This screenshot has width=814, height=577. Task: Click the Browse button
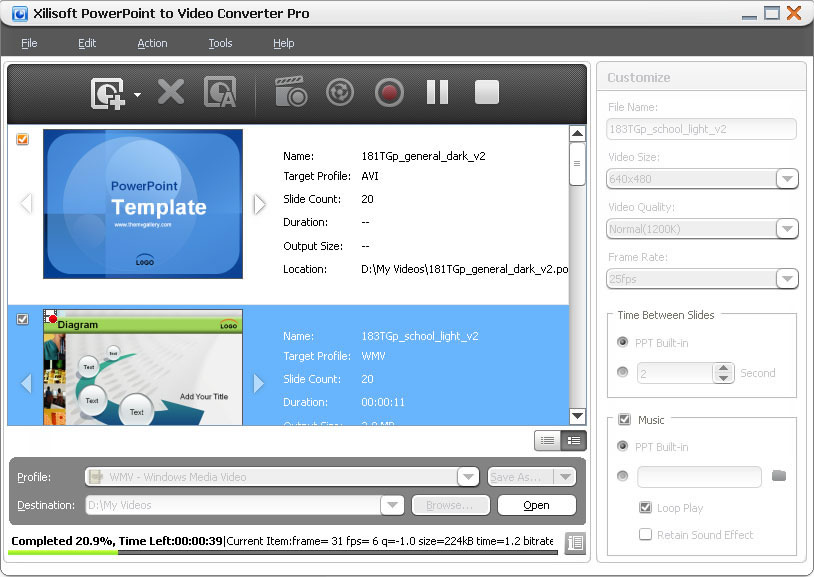450,506
